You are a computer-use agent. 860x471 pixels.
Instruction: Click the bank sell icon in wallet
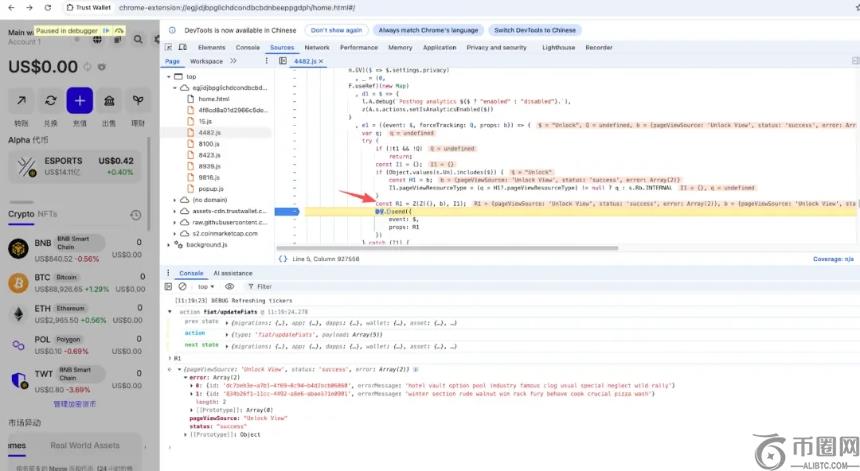[x=109, y=101]
